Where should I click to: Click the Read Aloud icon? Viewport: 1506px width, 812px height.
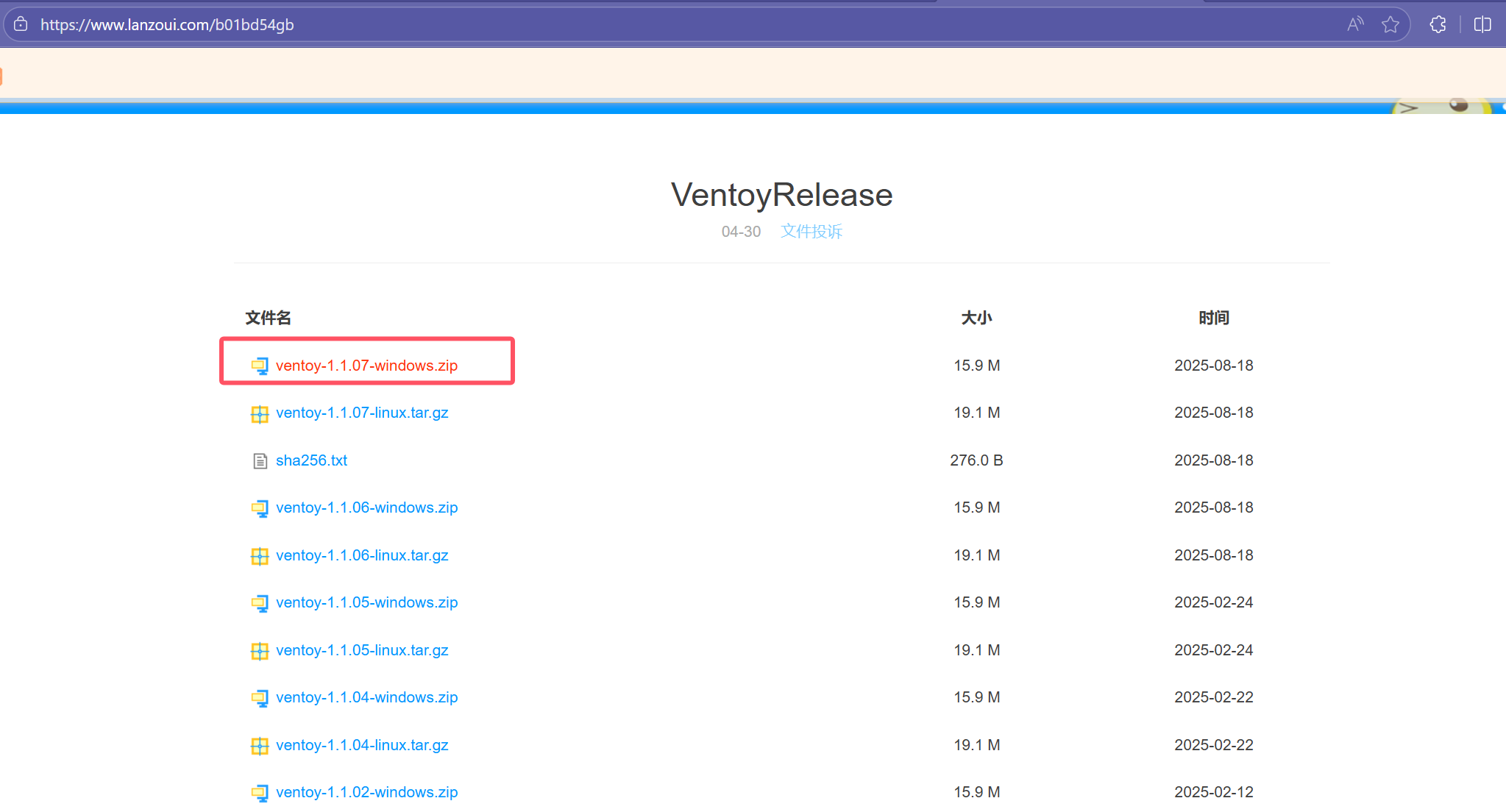coord(1355,24)
